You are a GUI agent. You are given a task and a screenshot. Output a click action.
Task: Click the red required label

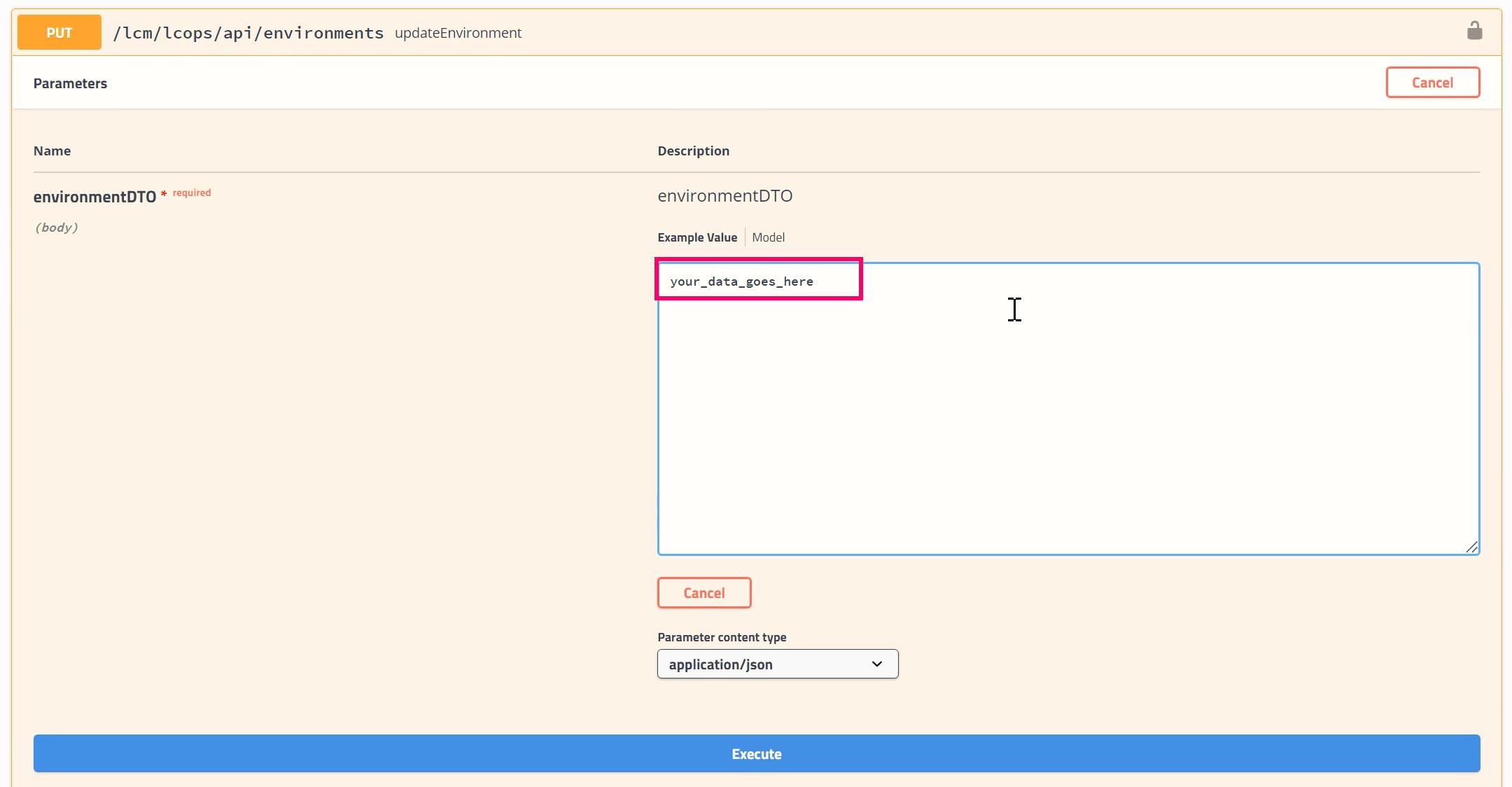point(191,193)
